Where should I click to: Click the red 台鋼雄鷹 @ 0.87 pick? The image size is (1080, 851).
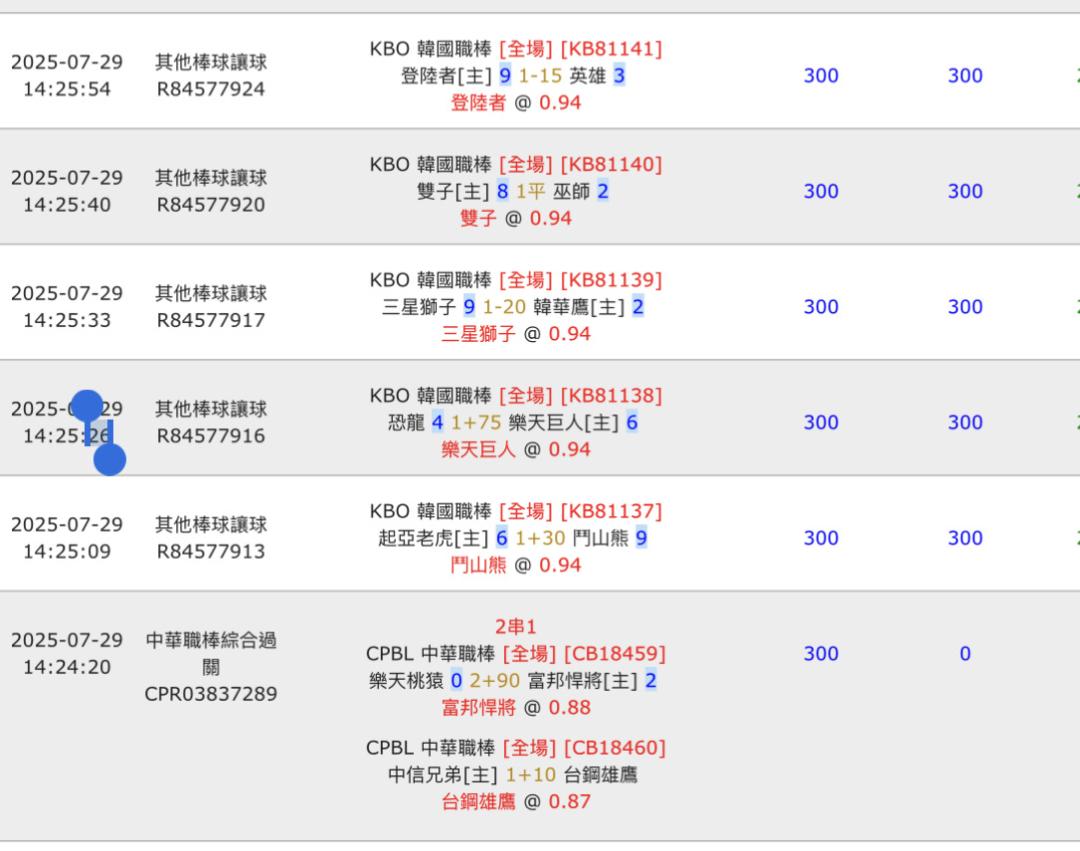click(x=516, y=801)
